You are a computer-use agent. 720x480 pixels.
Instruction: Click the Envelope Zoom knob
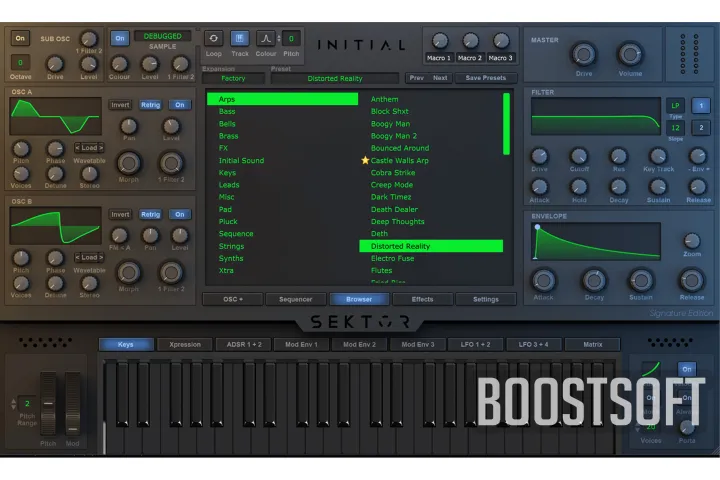tap(692, 241)
